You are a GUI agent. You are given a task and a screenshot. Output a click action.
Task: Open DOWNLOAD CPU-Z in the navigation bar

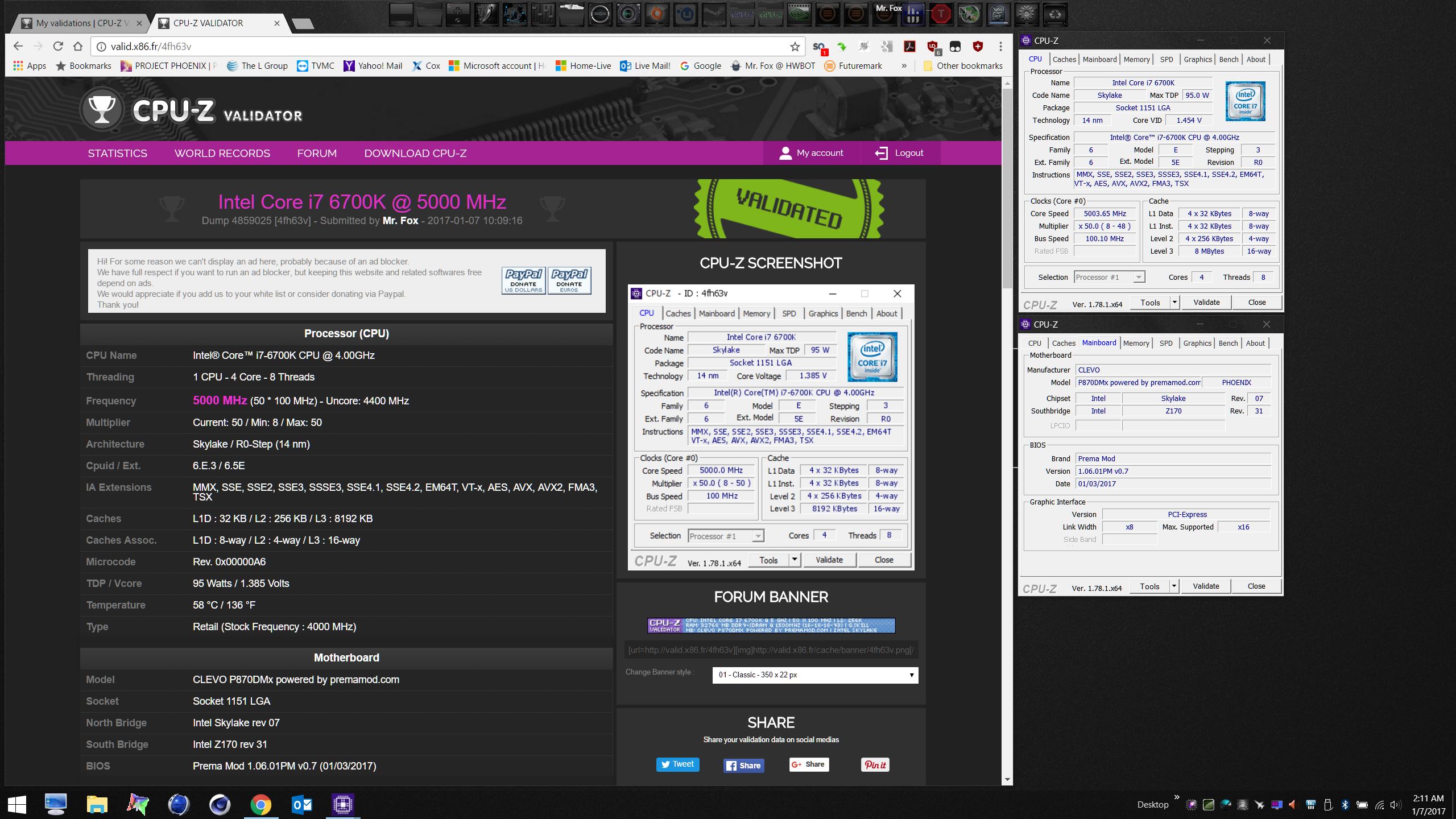click(x=415, y=153)
